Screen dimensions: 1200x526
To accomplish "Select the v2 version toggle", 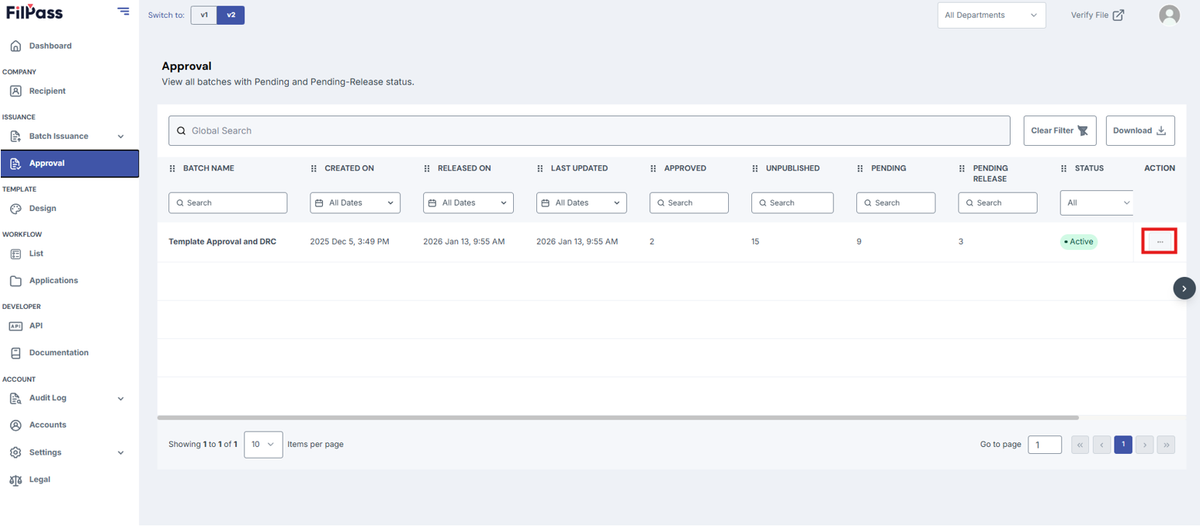I will pos(231,15).
